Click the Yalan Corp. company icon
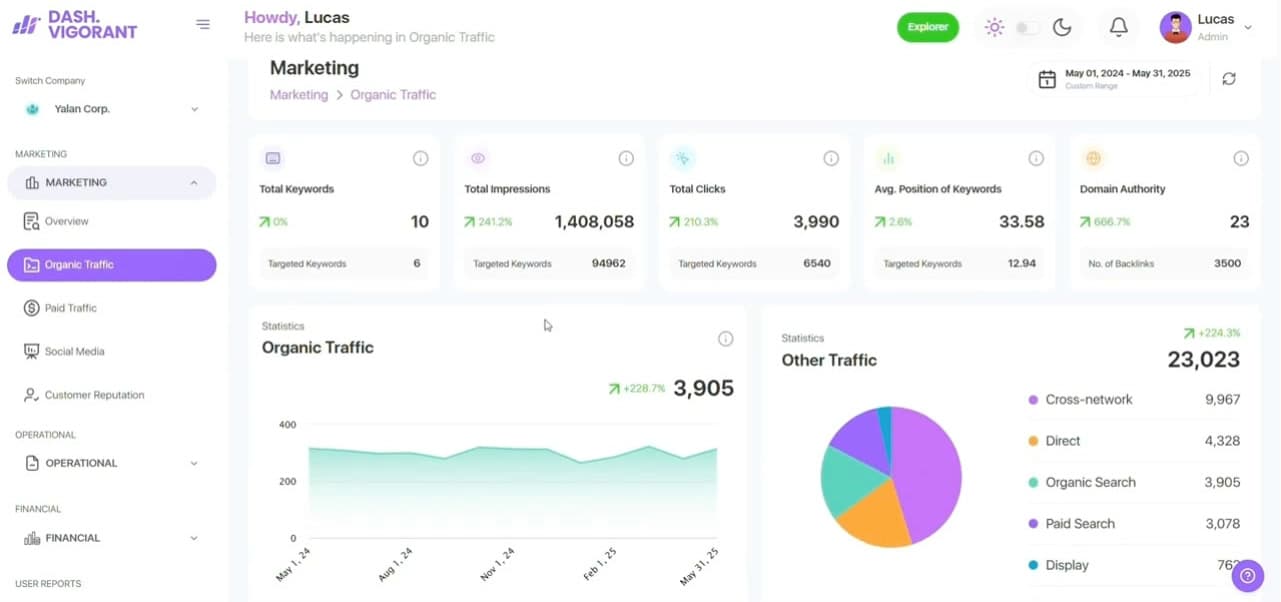 32,109
